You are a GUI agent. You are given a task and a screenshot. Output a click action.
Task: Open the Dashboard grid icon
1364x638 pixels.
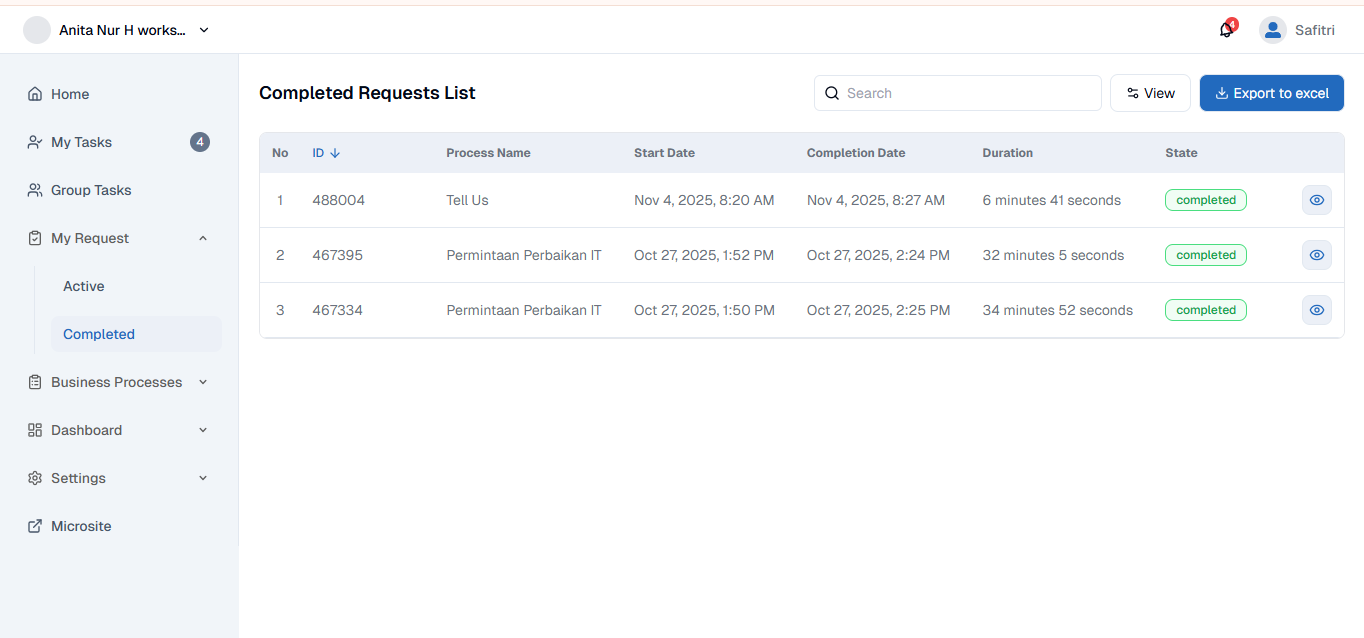click(35, 429)
